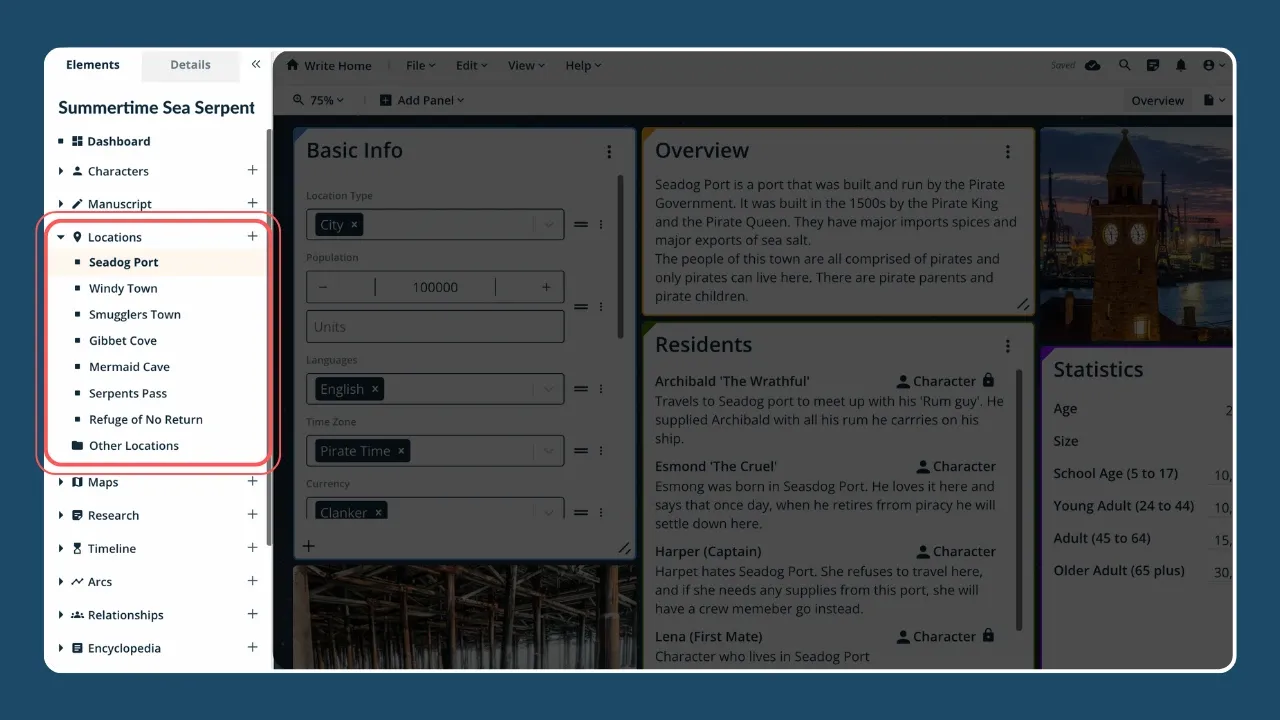Viewport: 1280px width, 720px height.
Task: Open the notifications bell
Action: (1181, 65)
